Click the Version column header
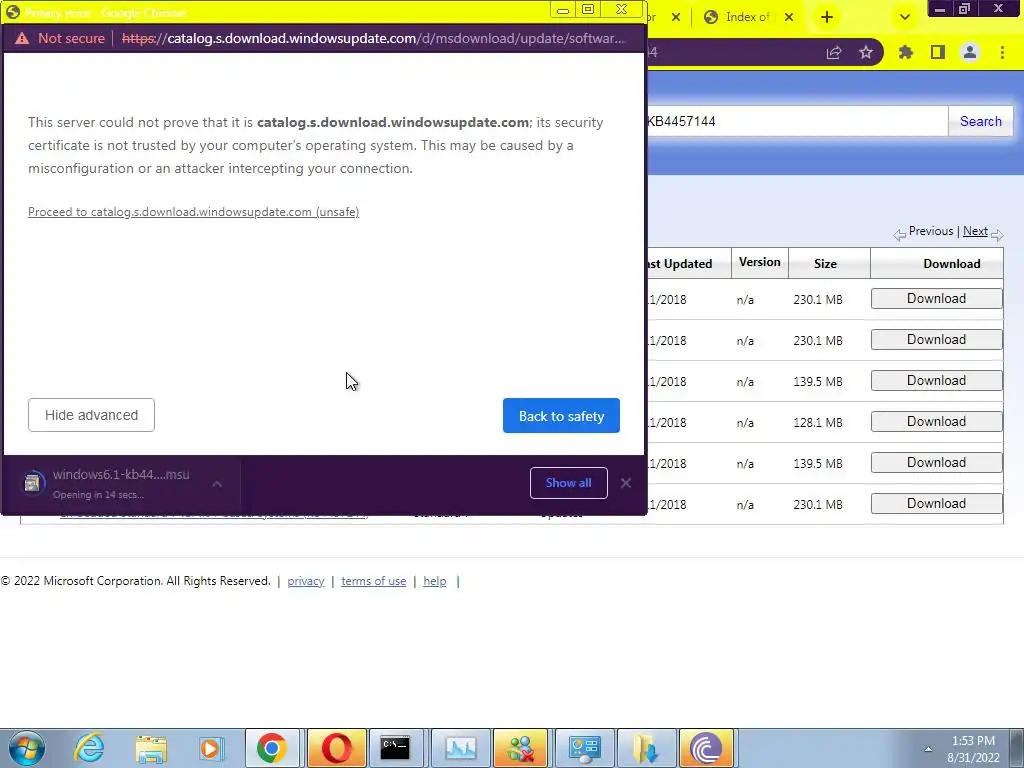This screenshot has height=768, width=1024. pos(760,263)
